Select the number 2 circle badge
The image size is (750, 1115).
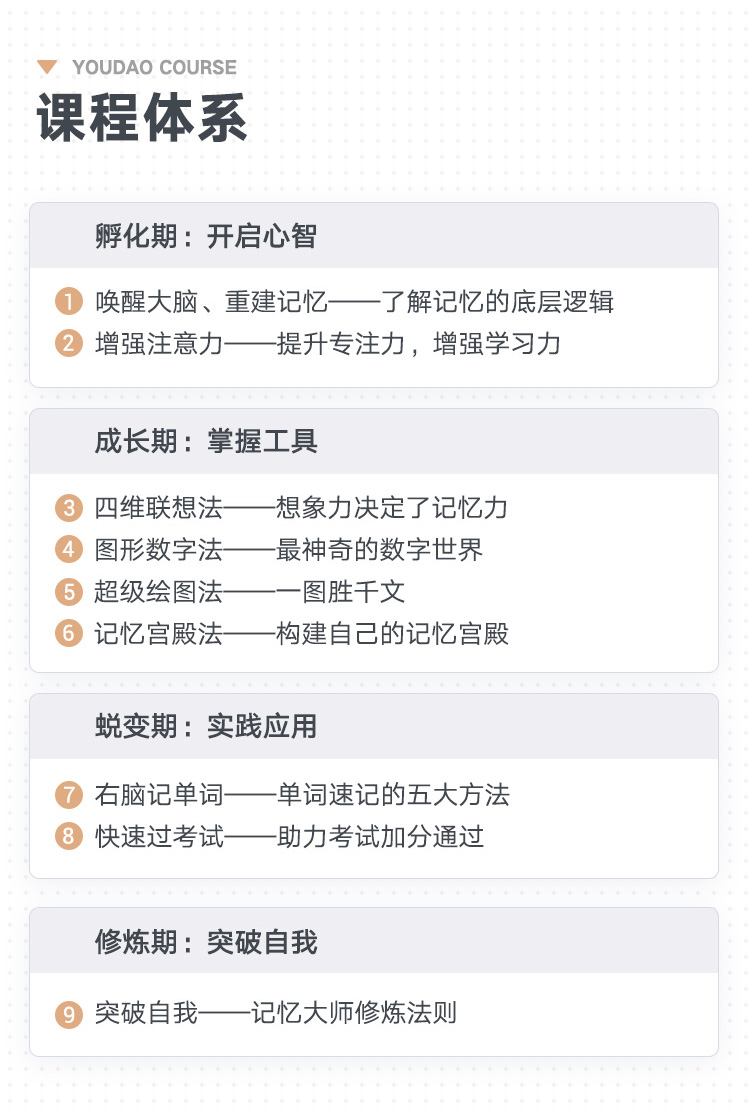pyautogui.click(x=68, y=343)
